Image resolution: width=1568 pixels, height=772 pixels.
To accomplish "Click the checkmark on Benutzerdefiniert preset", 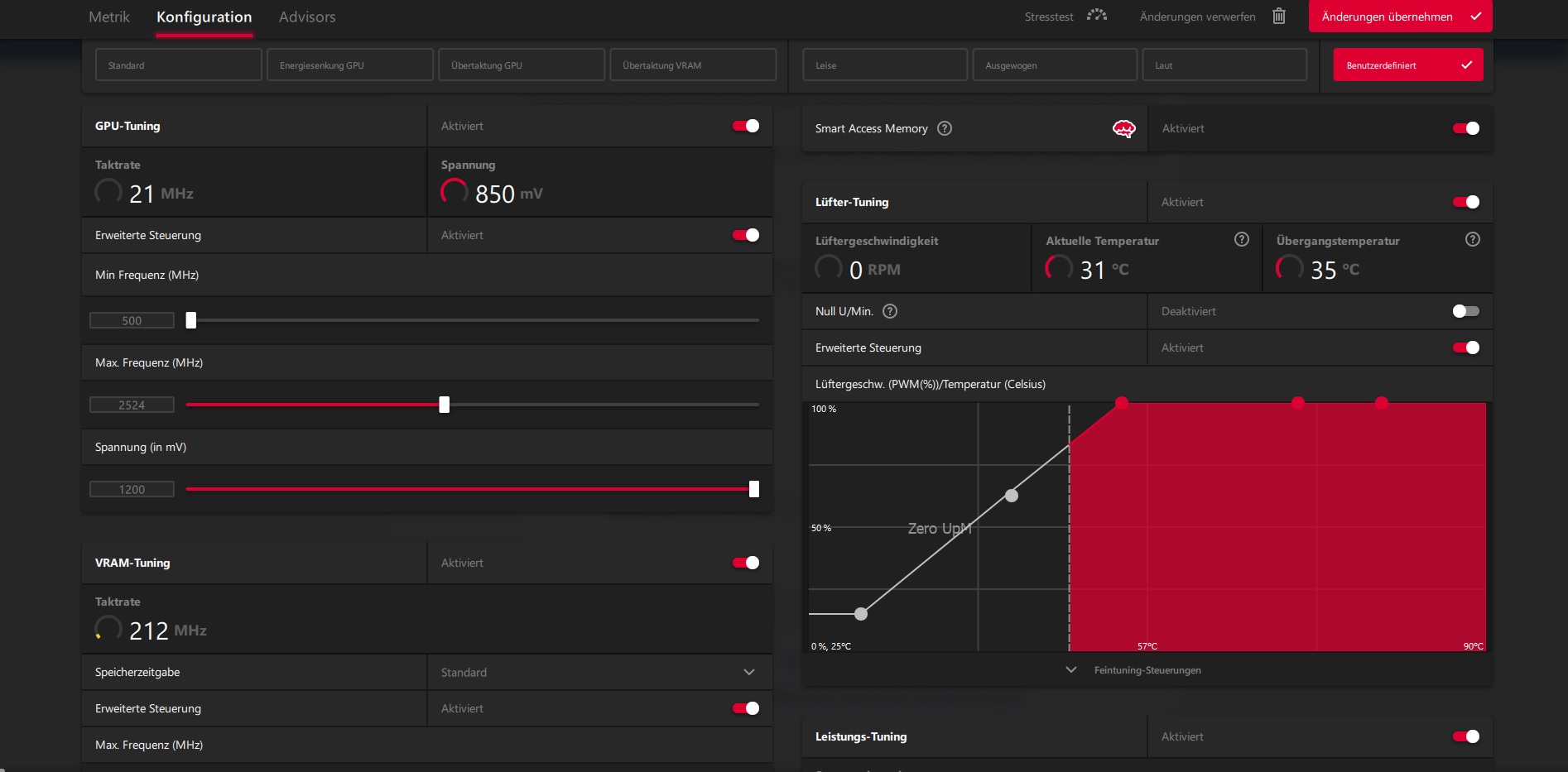I will [1467, 65].
